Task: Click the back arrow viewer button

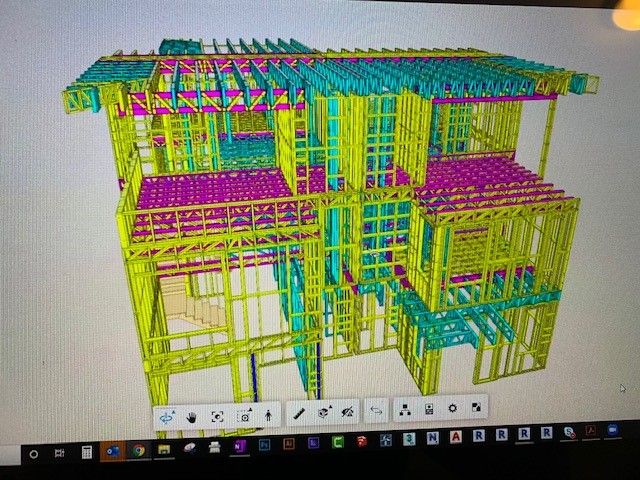Action: tap(376, 411)
